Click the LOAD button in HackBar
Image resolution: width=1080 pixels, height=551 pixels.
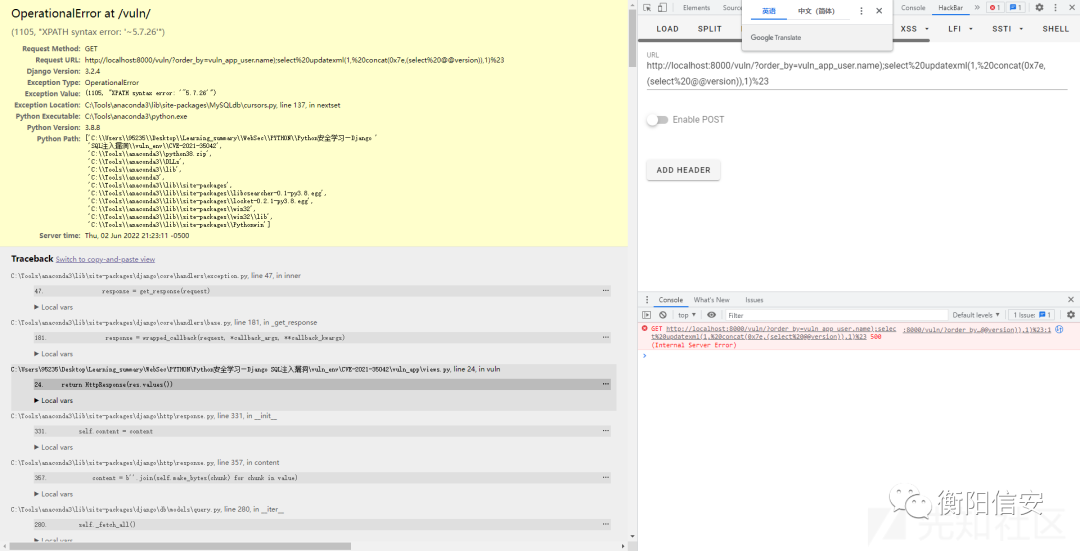667,29
